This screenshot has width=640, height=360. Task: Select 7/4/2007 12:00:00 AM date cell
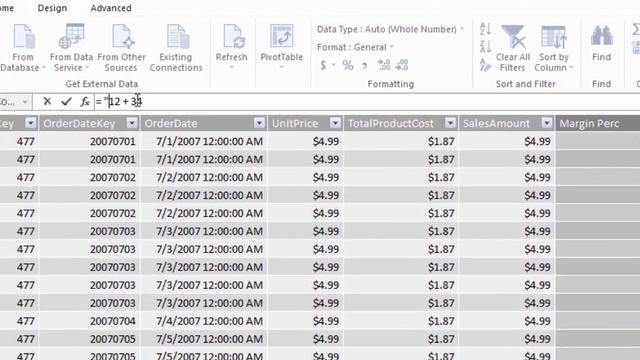[204, 321]
